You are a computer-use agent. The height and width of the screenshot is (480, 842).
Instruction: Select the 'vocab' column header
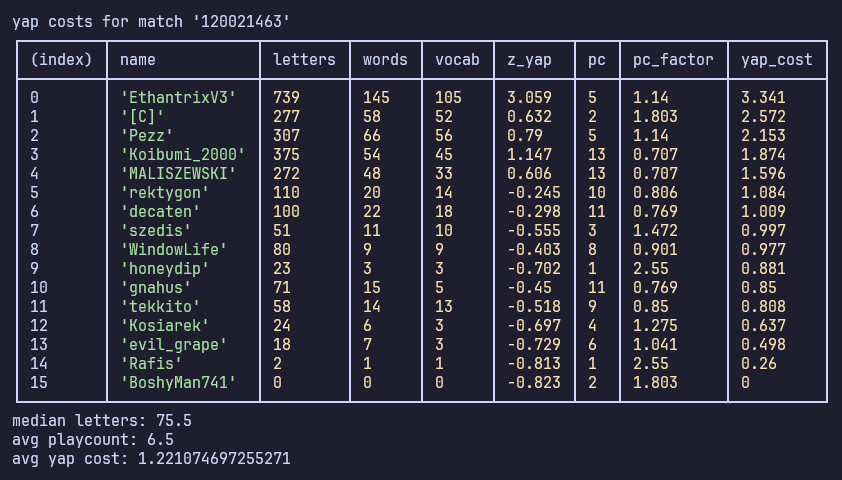point(457,60)
